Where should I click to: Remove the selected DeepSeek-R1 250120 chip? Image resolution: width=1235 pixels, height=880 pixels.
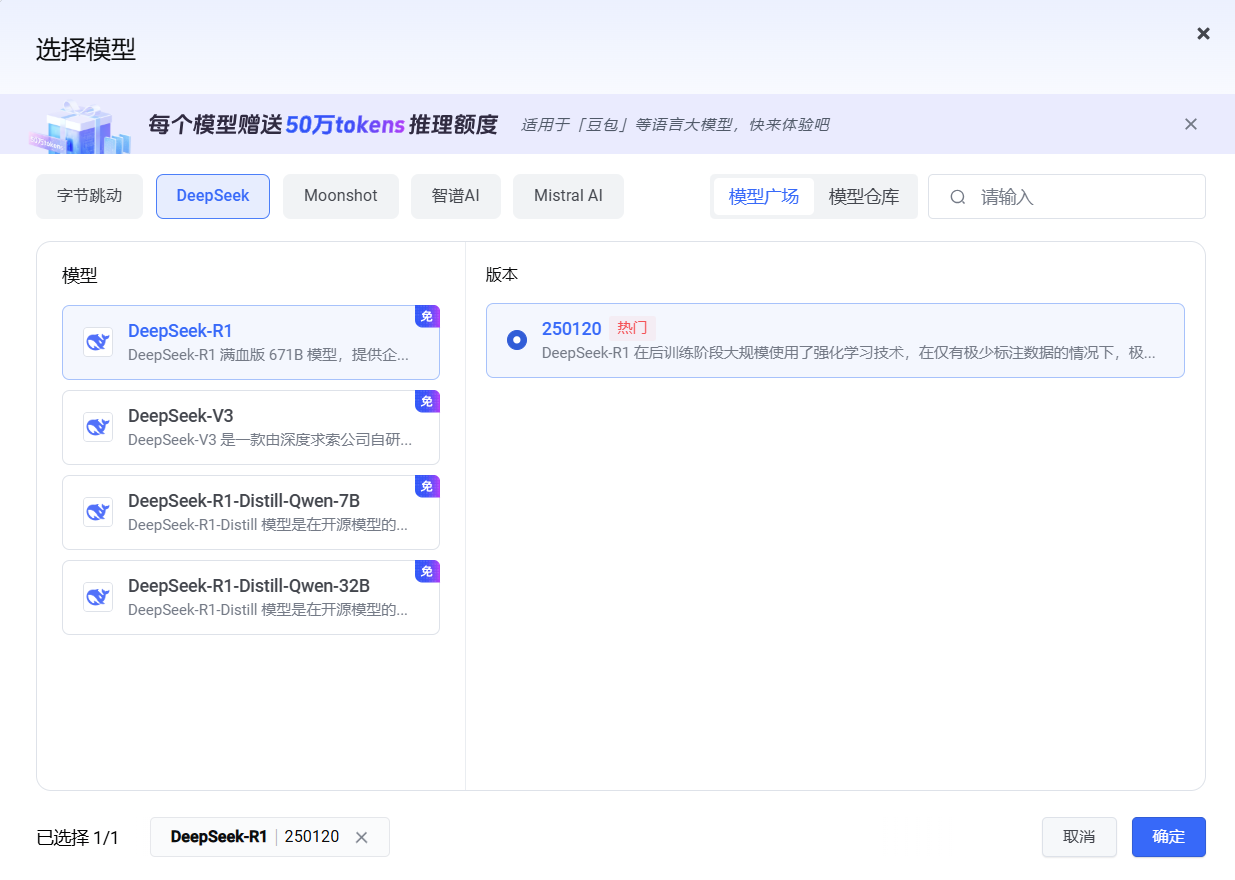(x=362, y=838)
